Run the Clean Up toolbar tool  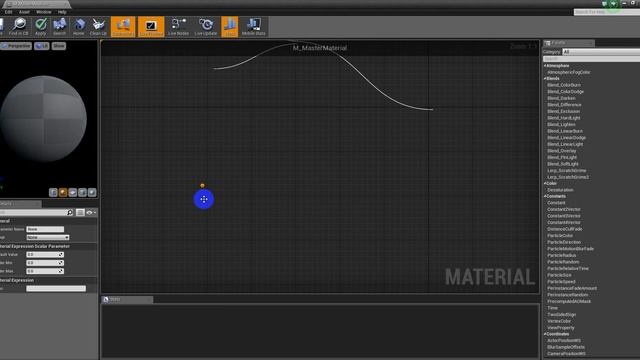98,27
